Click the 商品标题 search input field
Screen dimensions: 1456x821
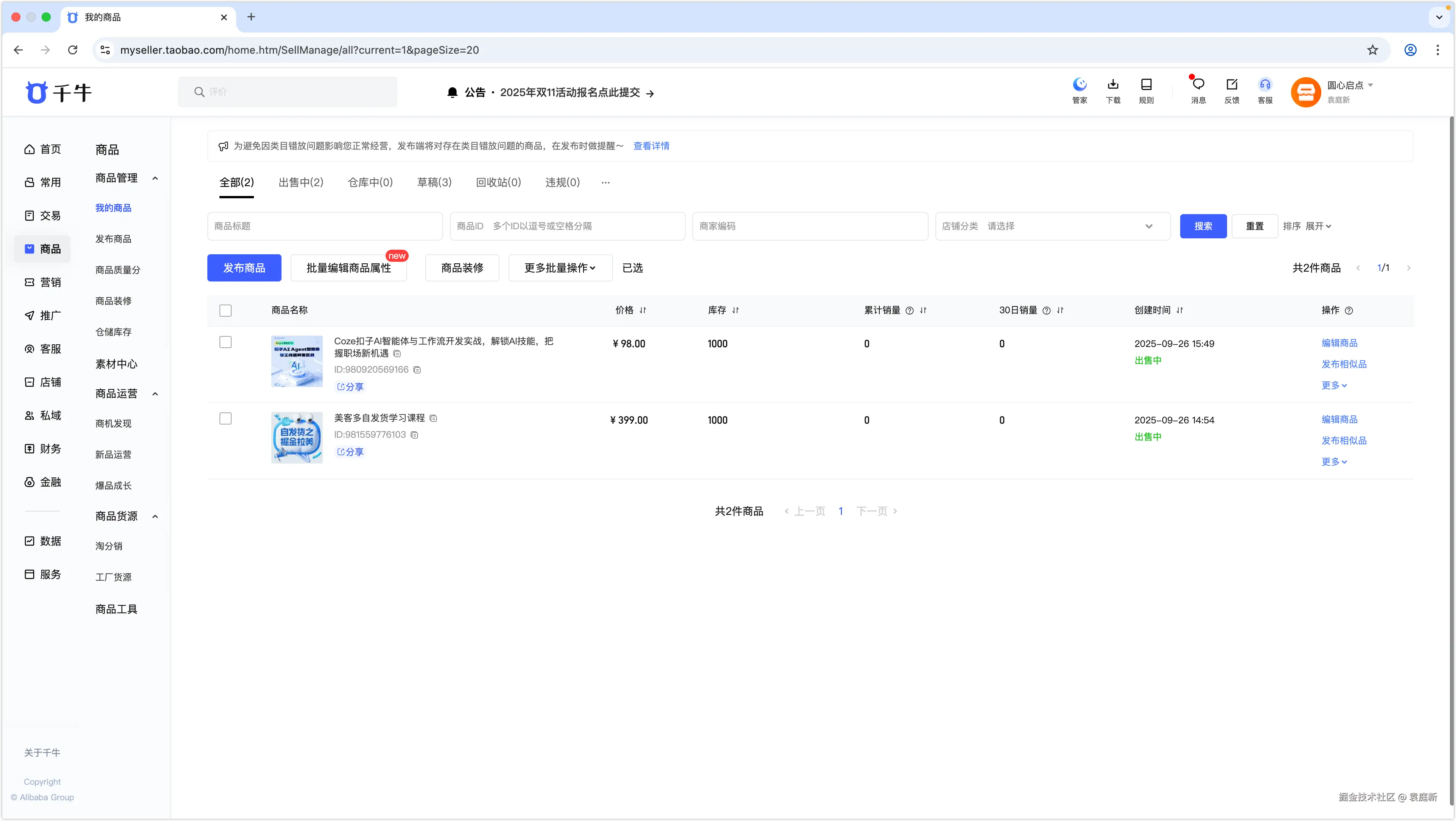(325, 226)
